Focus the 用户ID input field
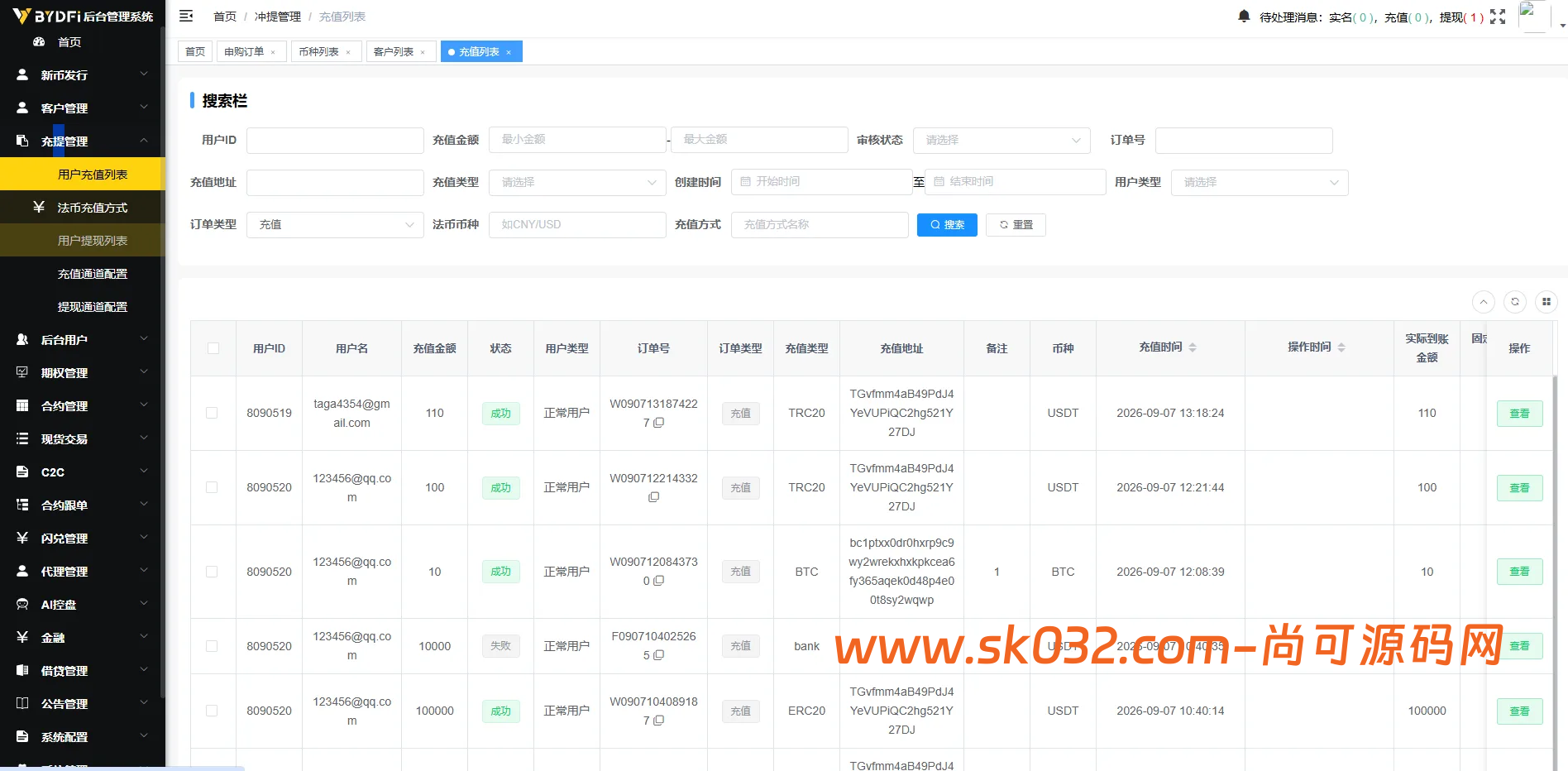This screenshot has width=1568, height=771. (335, 141)
